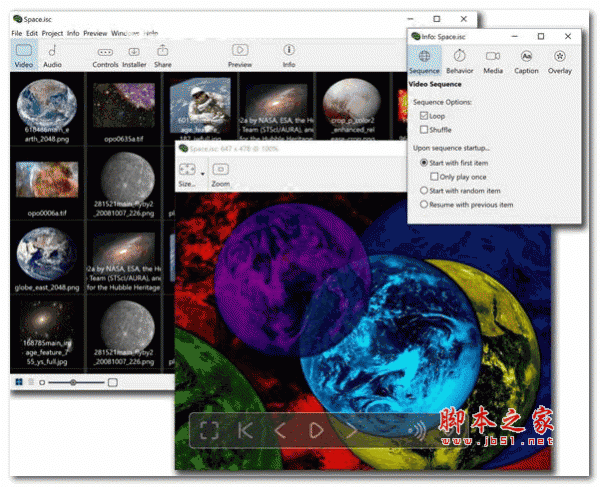600x487 pixels.
Task: Select the opo0635a.tif thumbnail
Action: (124, 109)
